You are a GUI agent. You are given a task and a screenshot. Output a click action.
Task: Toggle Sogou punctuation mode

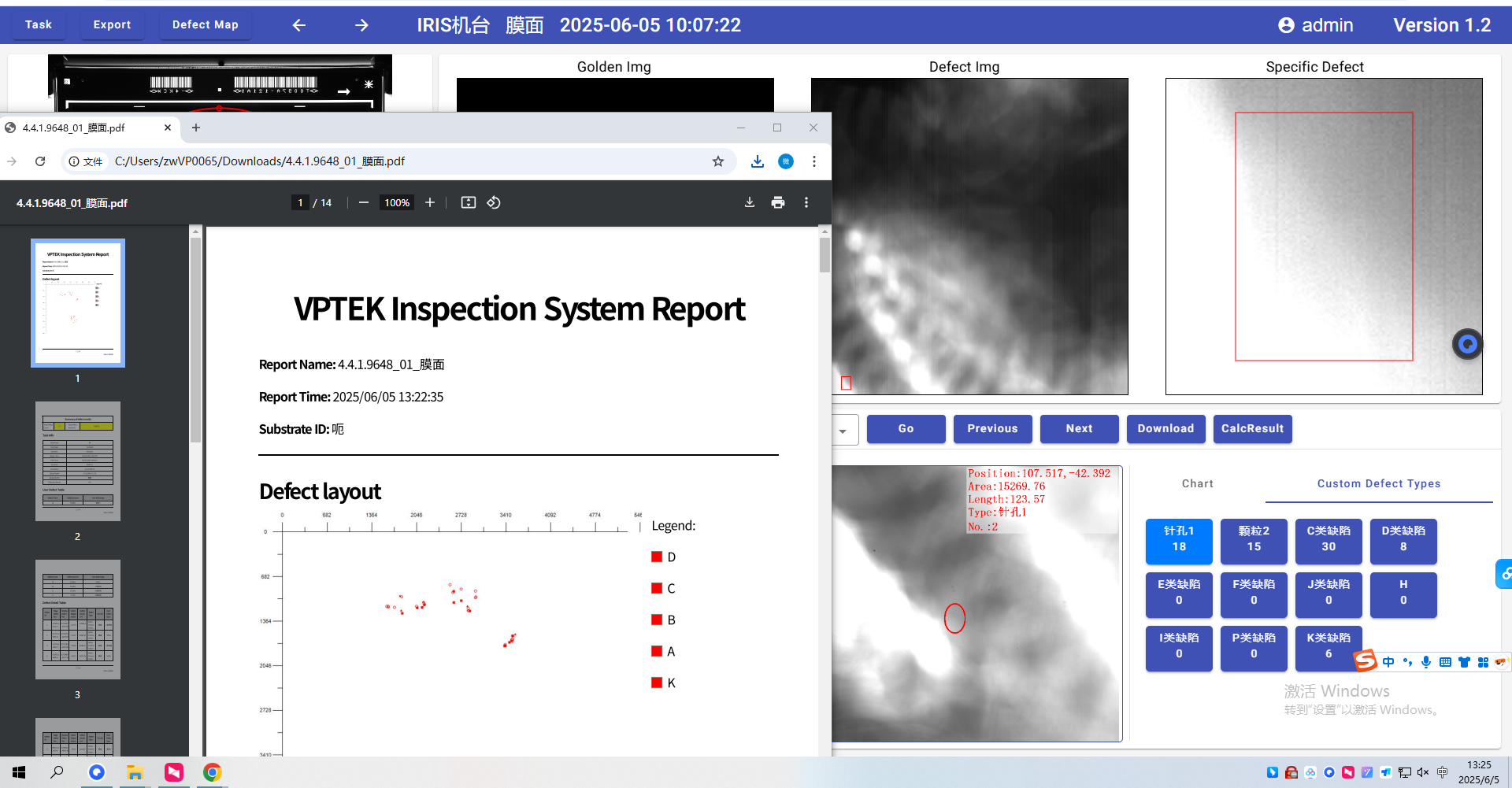pyautogui.click(x=1407, y=662)
